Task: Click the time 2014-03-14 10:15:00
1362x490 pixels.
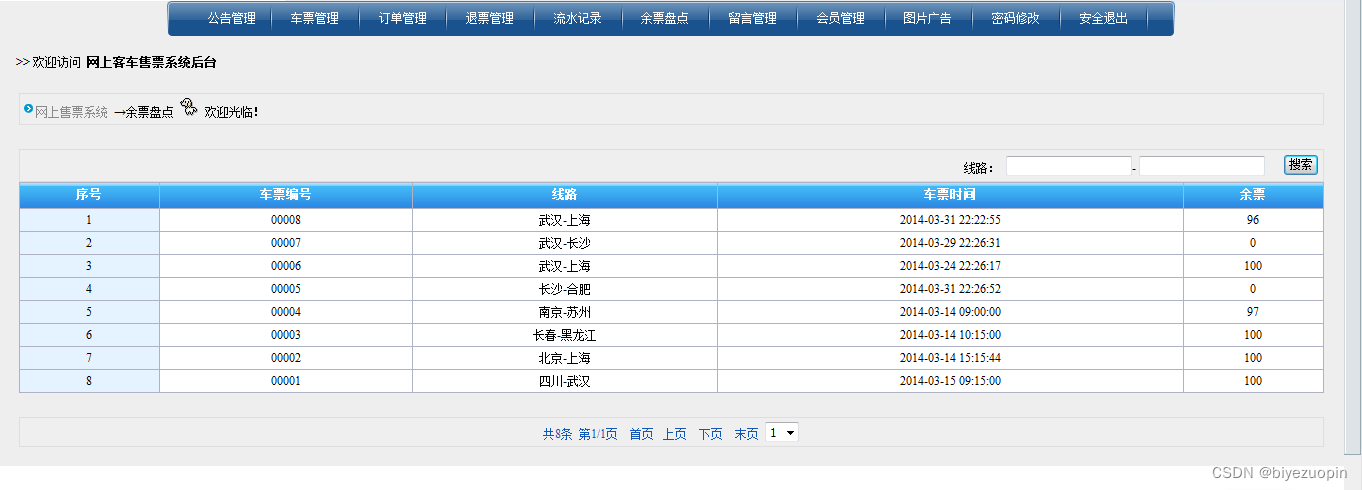Action: pyautogui.click(x=950, y=335)
